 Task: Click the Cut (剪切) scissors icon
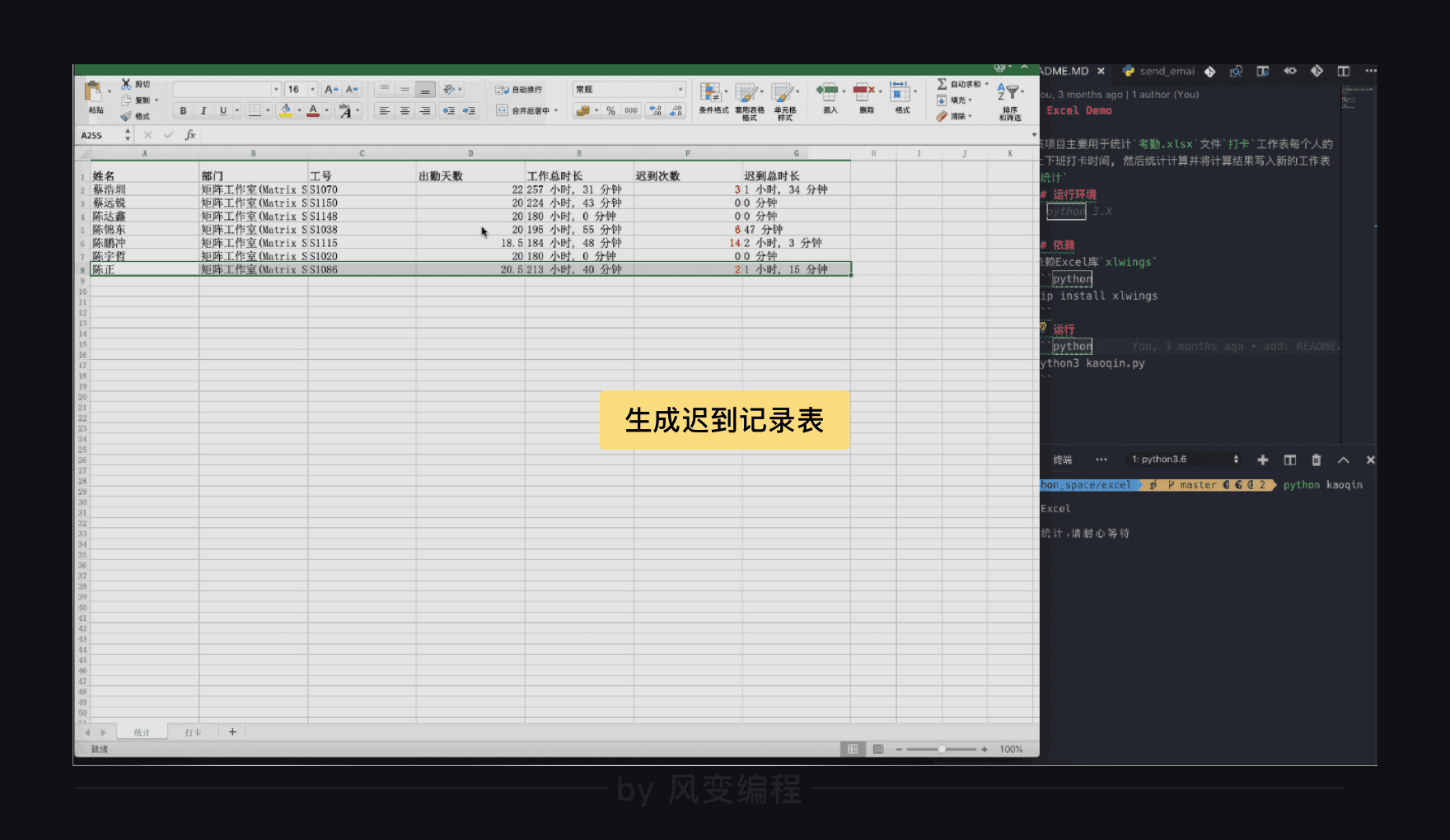pos(126,84)
